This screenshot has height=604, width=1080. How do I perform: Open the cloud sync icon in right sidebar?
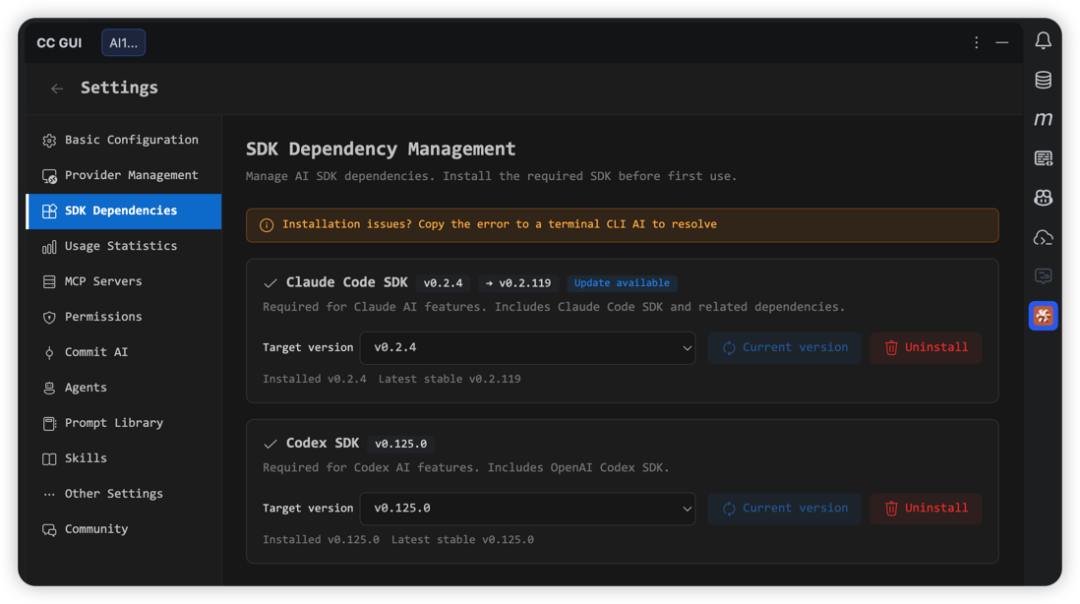coord(1043,238)
